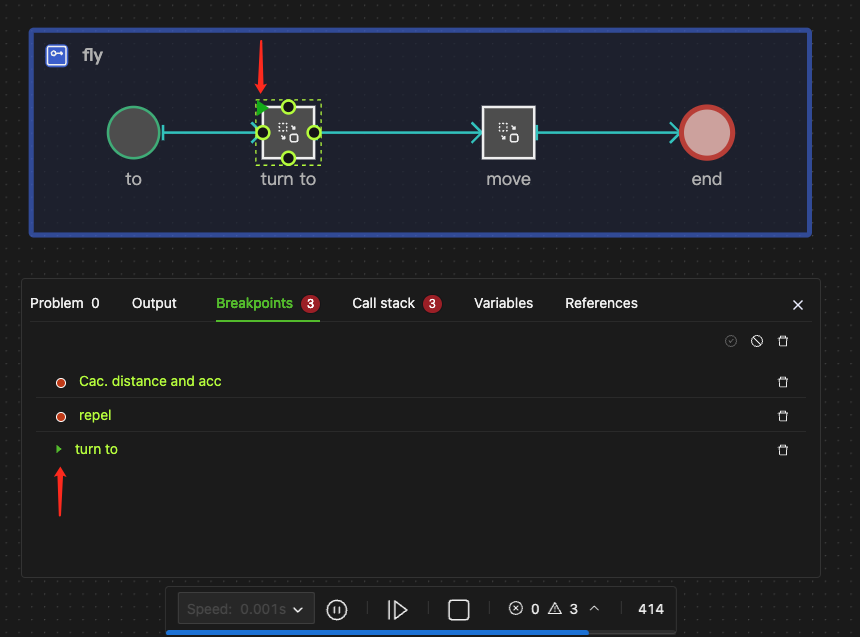
Task: Disable all breakpoints with the slashed-circle icon
Action: [756, 341]
